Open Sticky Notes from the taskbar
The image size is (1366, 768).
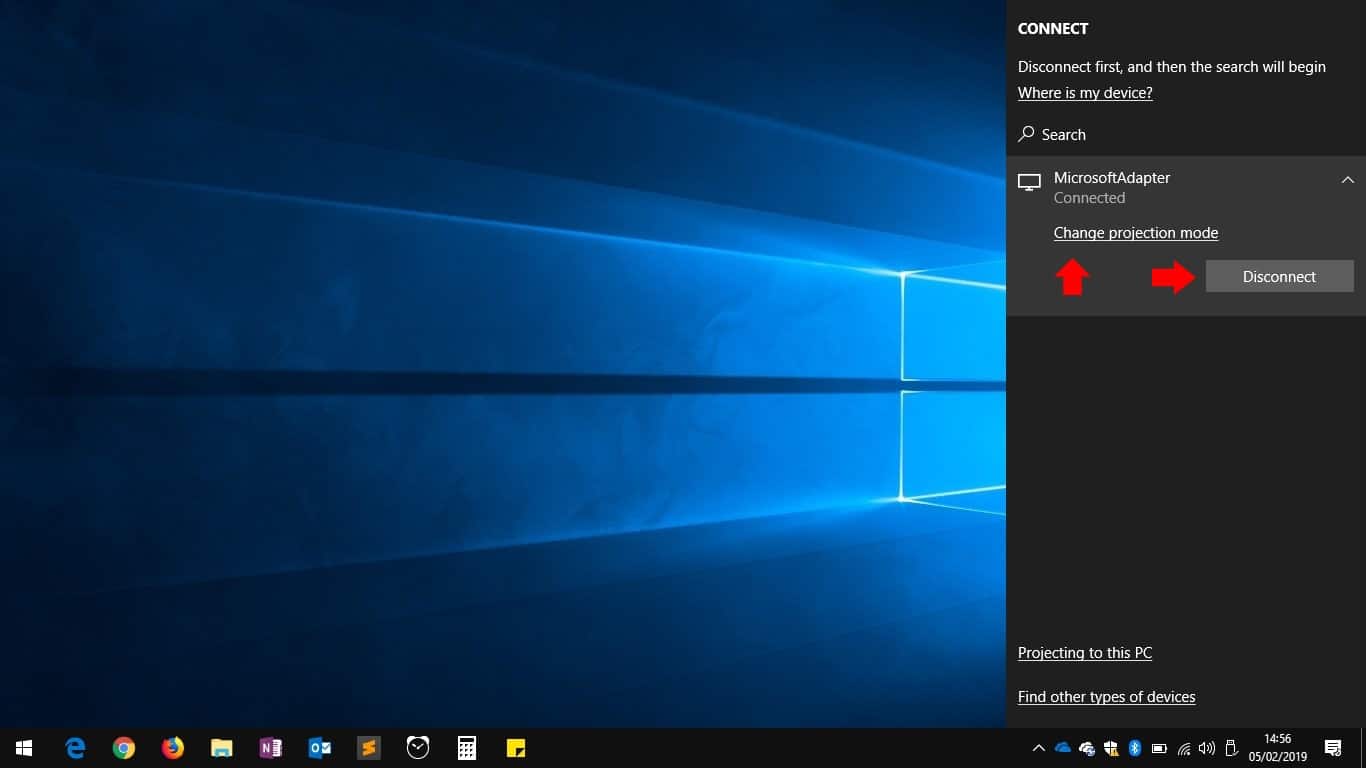coord(516,748)
